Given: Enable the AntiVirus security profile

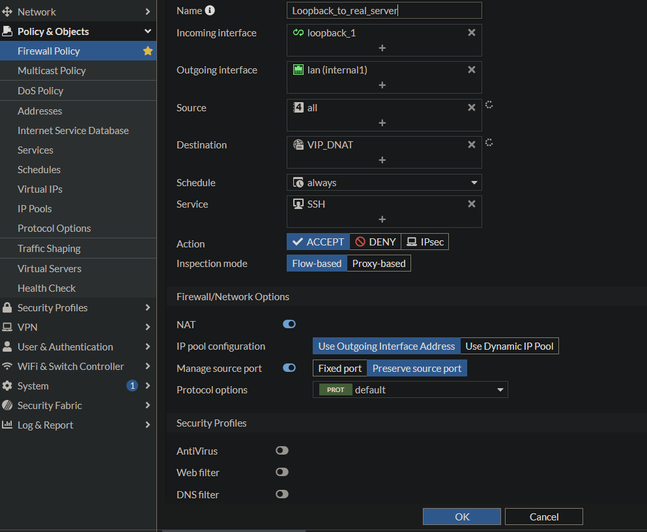Looking at the screenshot, I should tap(282, 451).
